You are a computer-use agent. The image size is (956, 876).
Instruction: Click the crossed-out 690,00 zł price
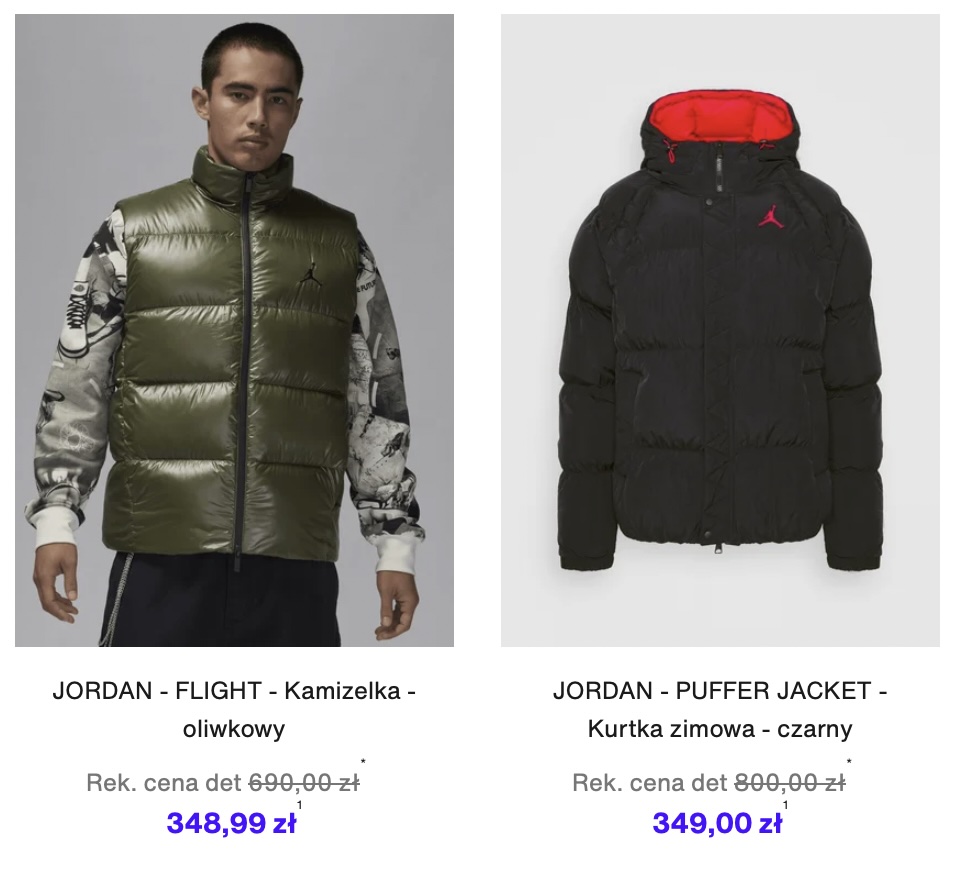pos(304,782)
